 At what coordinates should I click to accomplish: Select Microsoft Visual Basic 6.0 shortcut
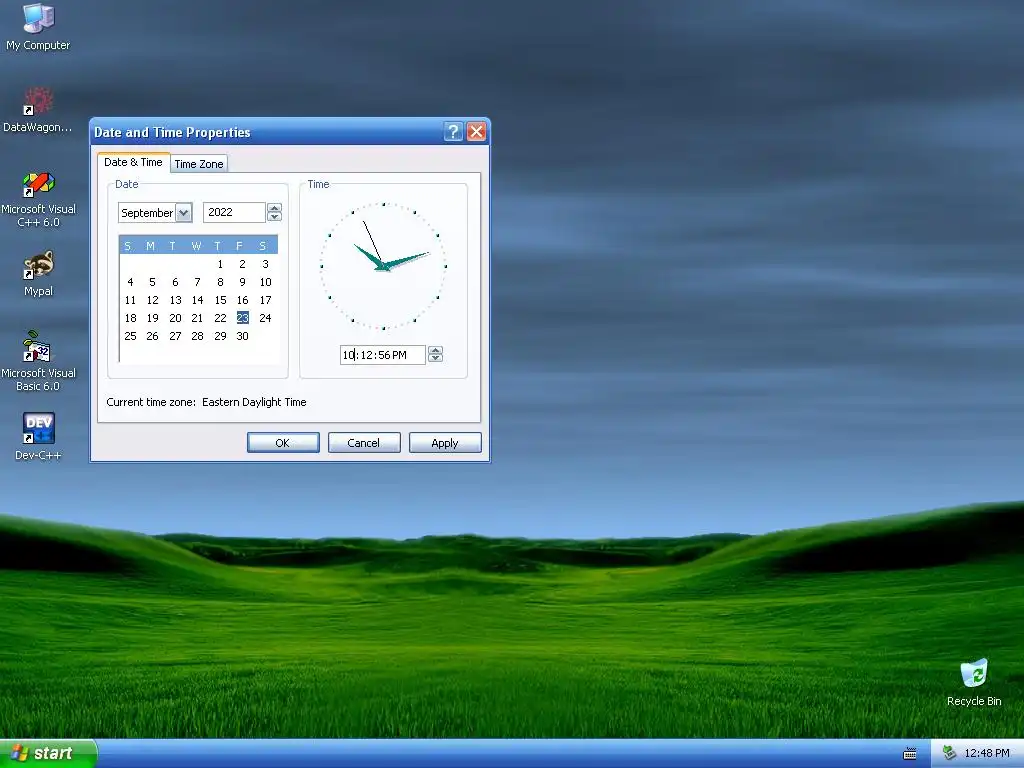(x=38, y=360)
